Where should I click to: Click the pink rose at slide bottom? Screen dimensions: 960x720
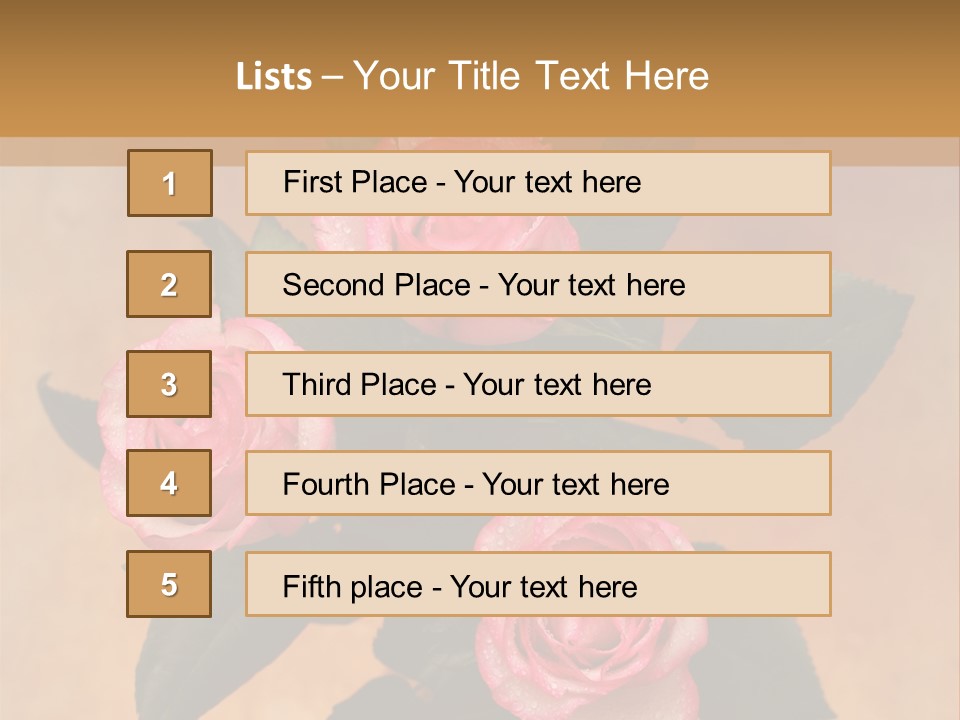click(590, 660)
